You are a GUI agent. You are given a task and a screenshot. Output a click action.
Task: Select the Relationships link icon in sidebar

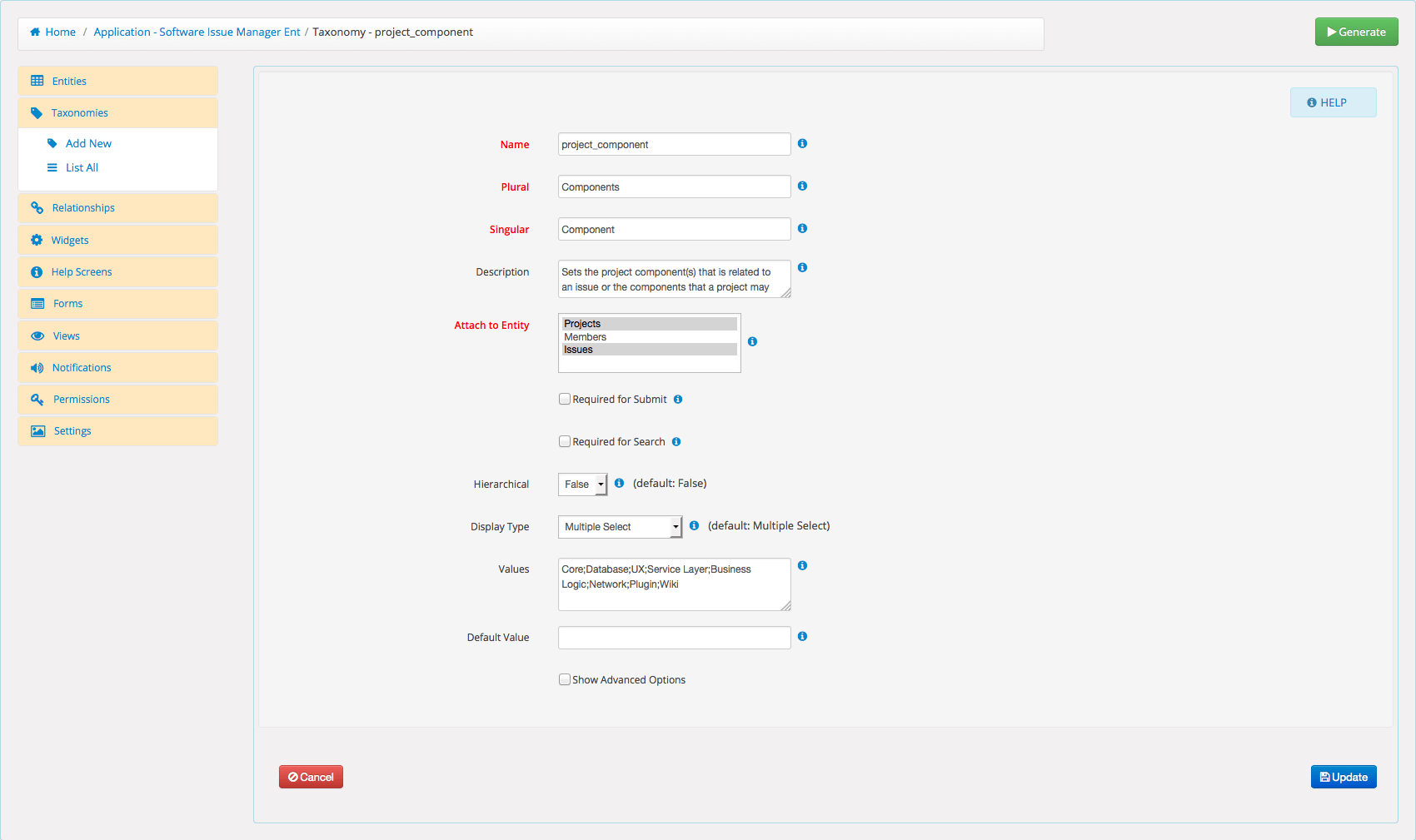(37, 207)
